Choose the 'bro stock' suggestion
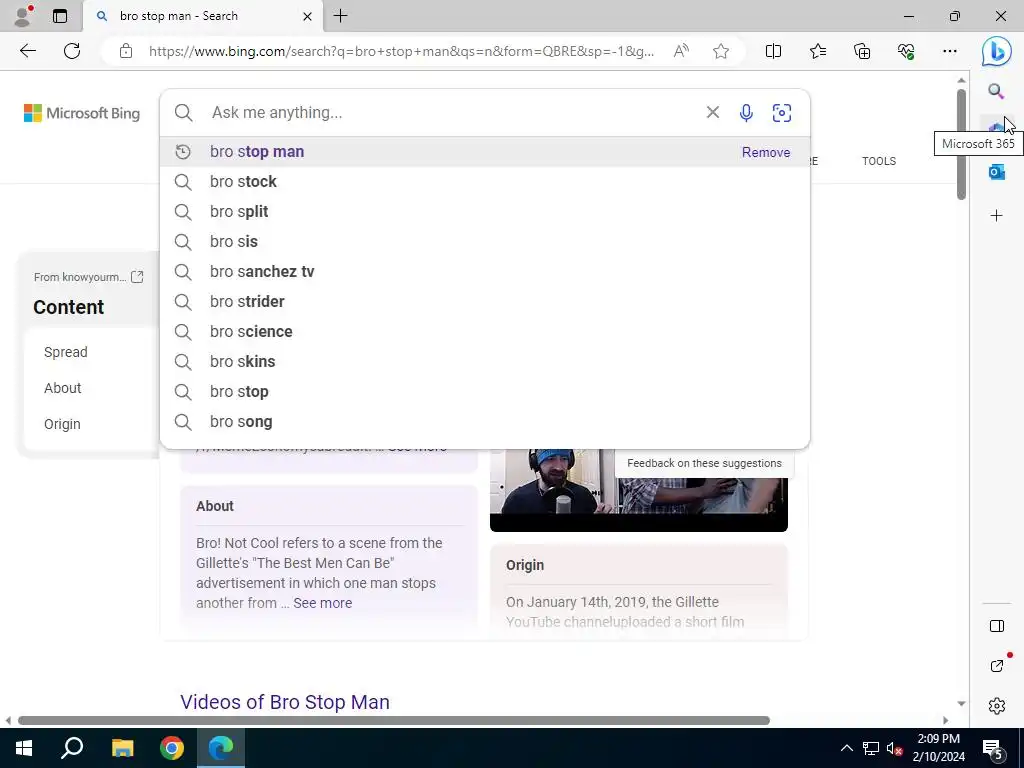1024x768 pixels. (x=485, y=182)
